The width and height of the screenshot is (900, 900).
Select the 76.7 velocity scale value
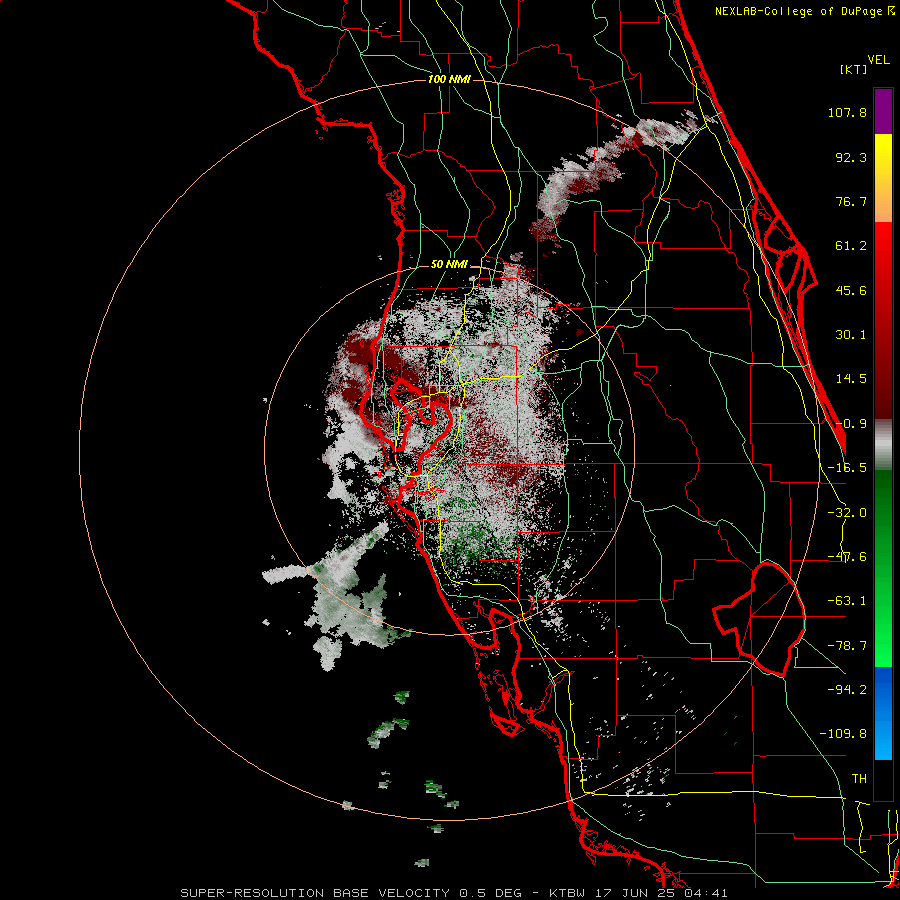(x=851, y=201)
